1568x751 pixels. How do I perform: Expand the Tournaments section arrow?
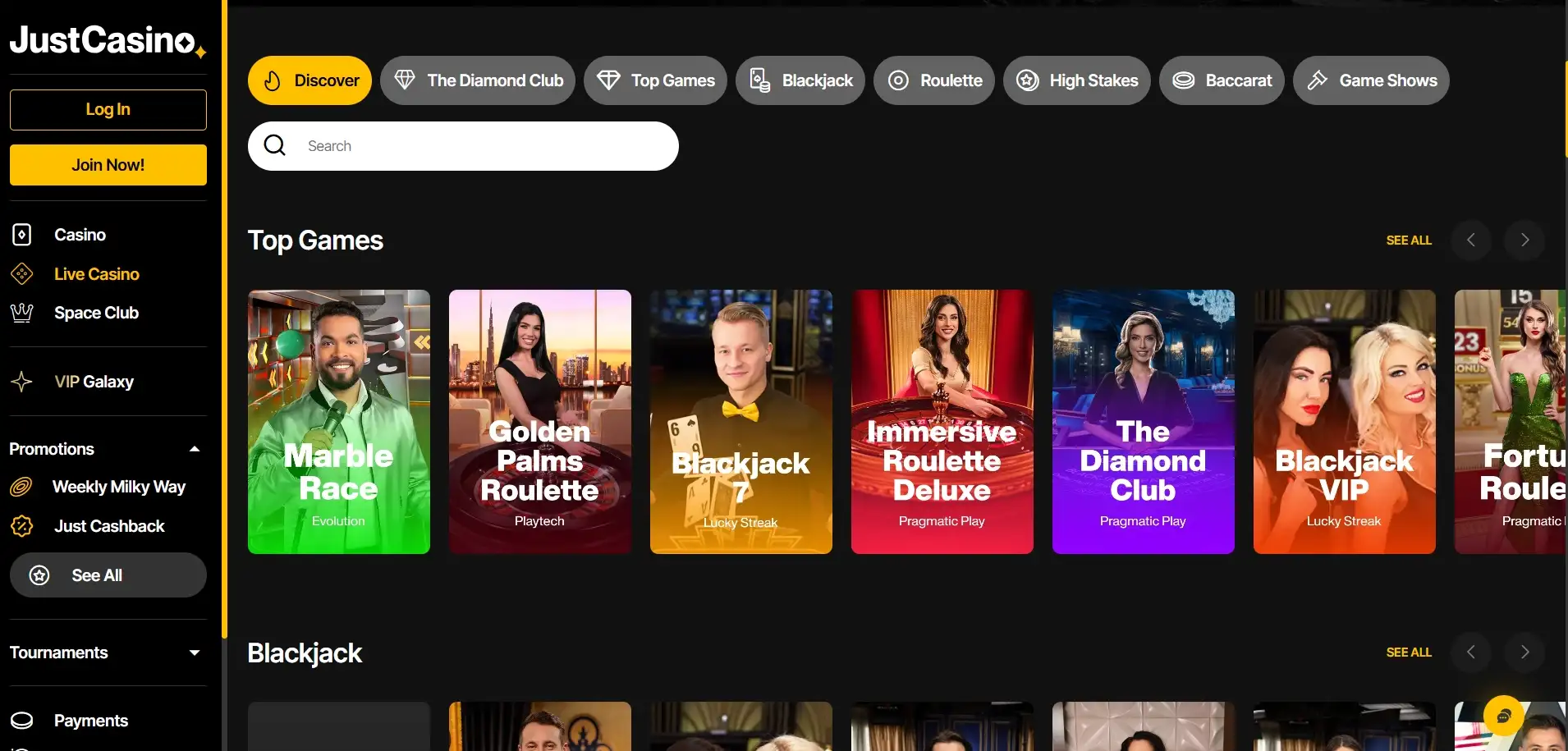pyautogui.click(x=195, y=653)
